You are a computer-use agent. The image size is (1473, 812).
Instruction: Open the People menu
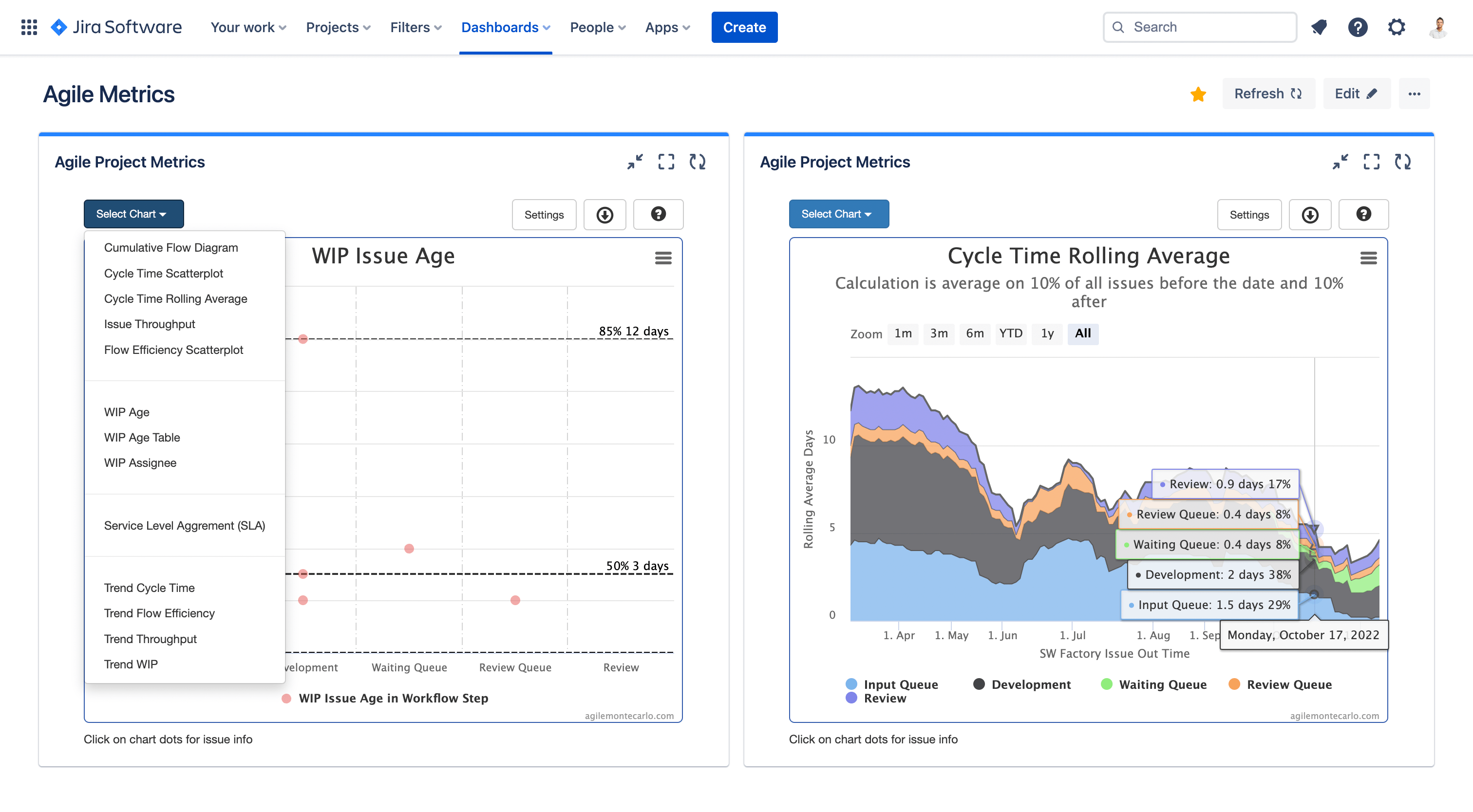coord(597,27)
